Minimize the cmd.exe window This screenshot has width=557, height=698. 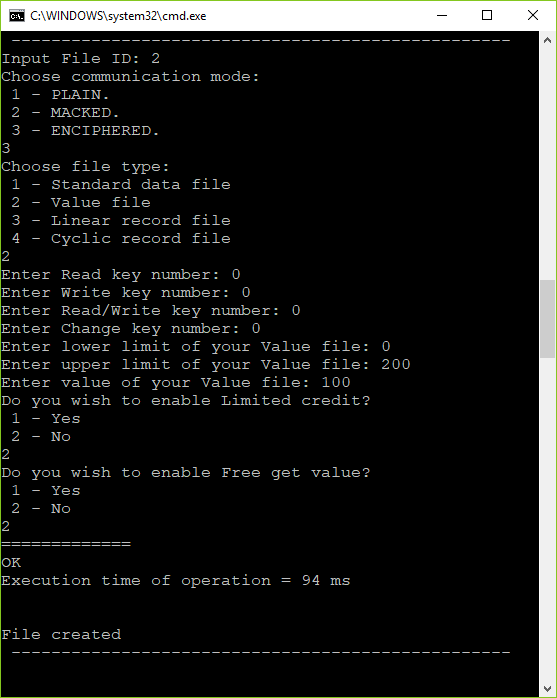[442, 16]
